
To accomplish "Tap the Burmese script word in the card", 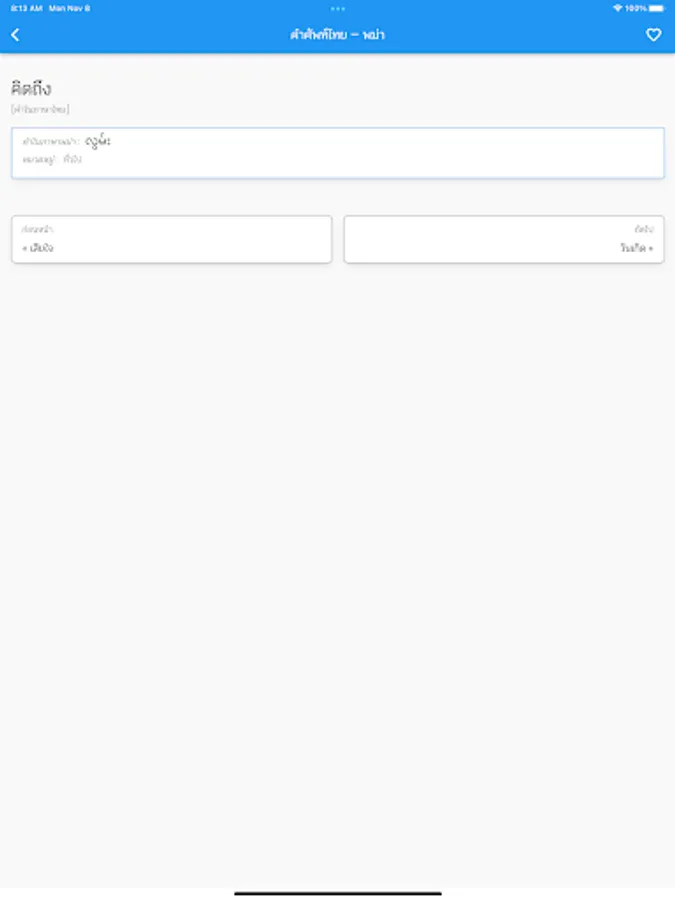I will click(x=98, y=142).
